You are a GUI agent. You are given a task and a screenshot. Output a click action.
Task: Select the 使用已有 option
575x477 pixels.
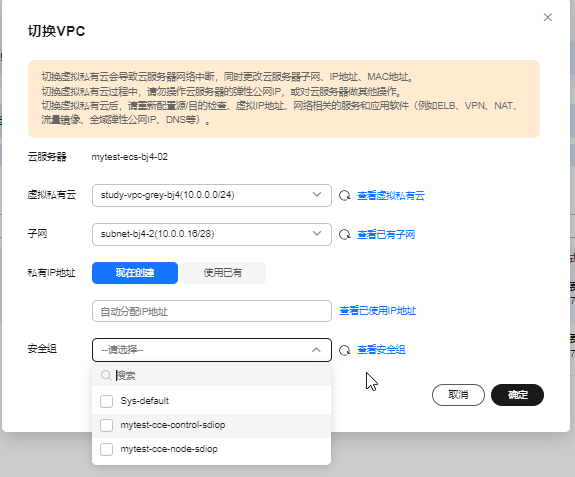223,273
